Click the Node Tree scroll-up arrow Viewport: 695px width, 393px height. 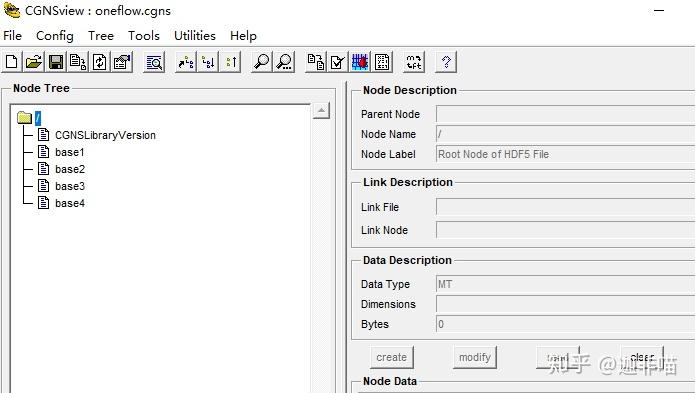[321, 110]
